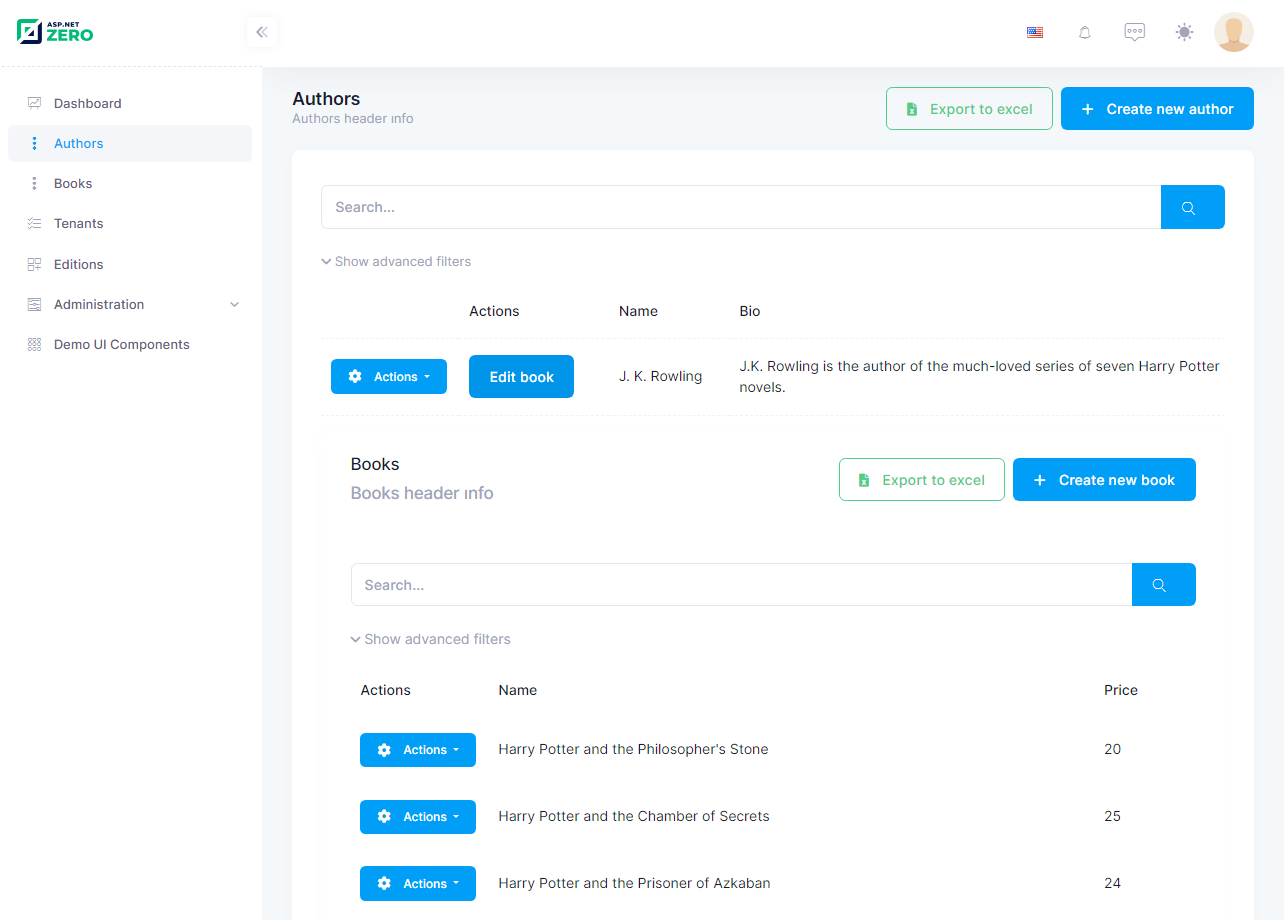Screen dimensions: 1284x920
Task: Open Actions dropdown for Chamber of Secrets
Action: click(418, 817)
